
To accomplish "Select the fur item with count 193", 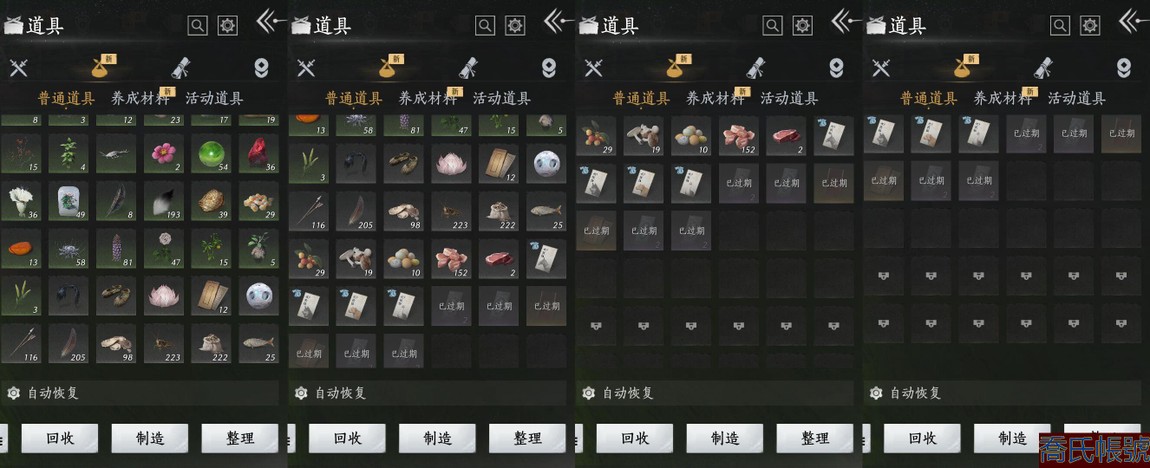I will [x=164, y=201].
